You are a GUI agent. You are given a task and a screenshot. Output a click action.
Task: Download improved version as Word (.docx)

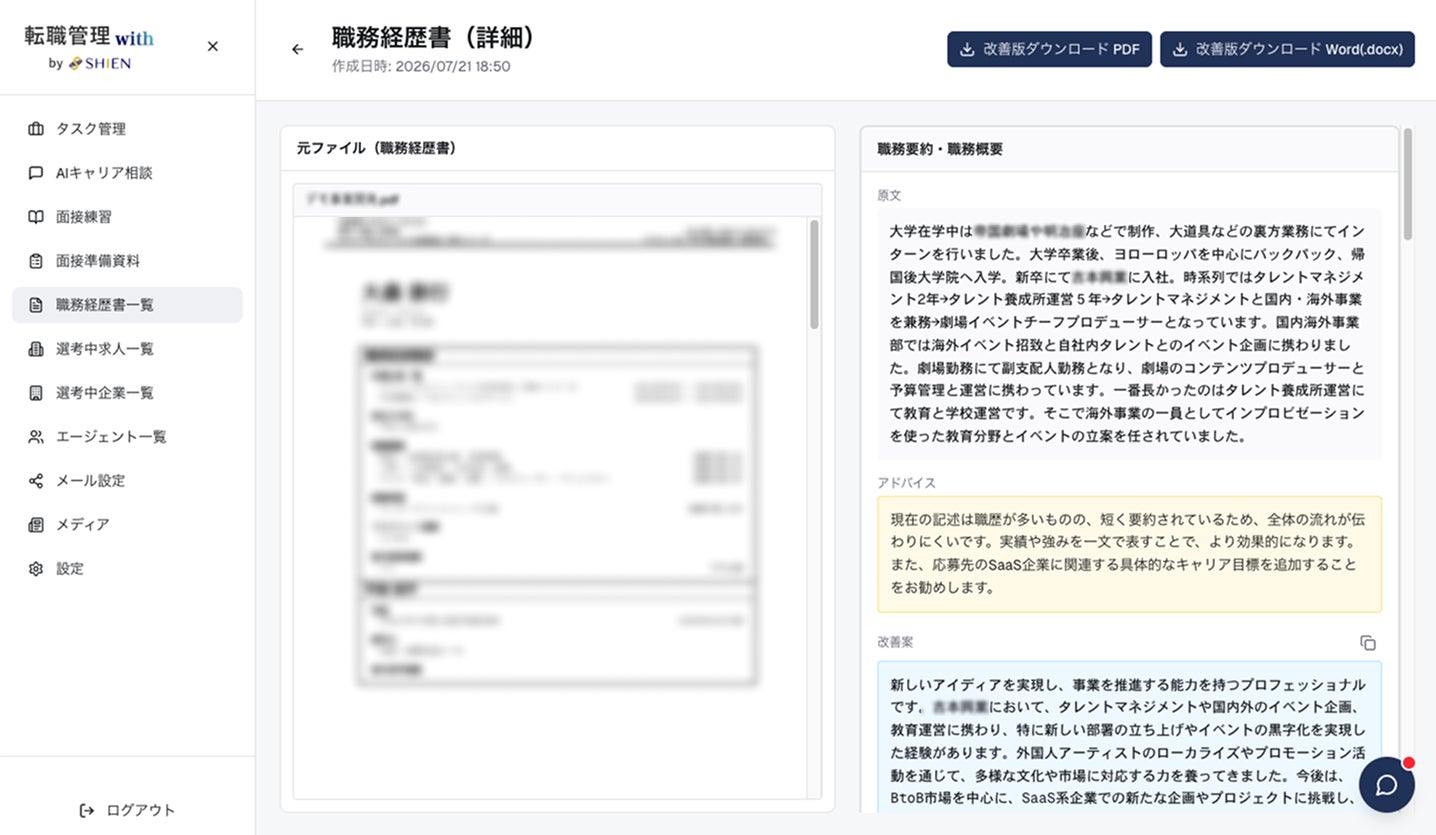pyautogui.click(x=1287, y=49)
